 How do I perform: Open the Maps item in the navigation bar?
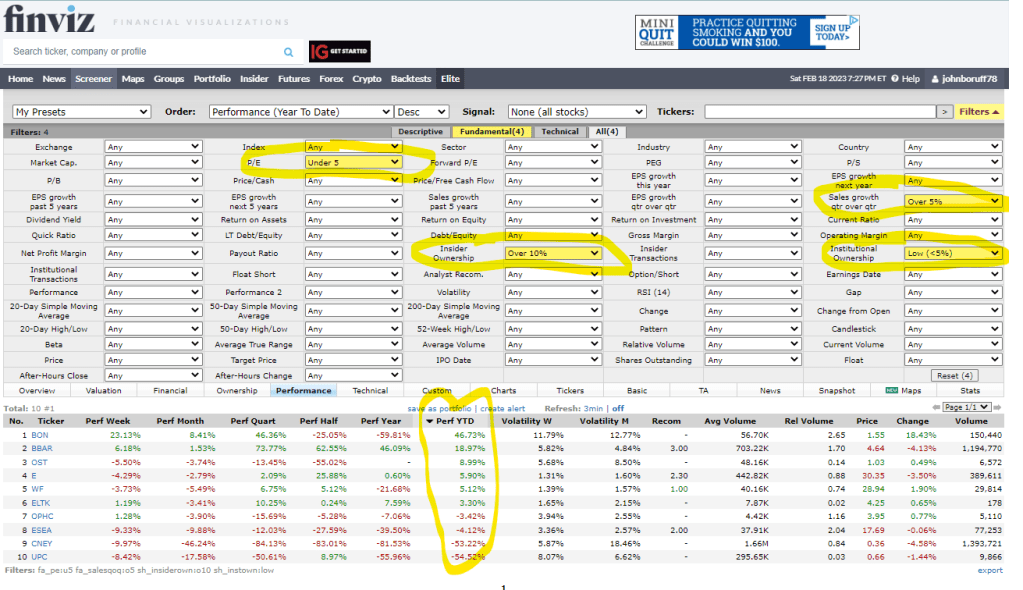point(133,79)
